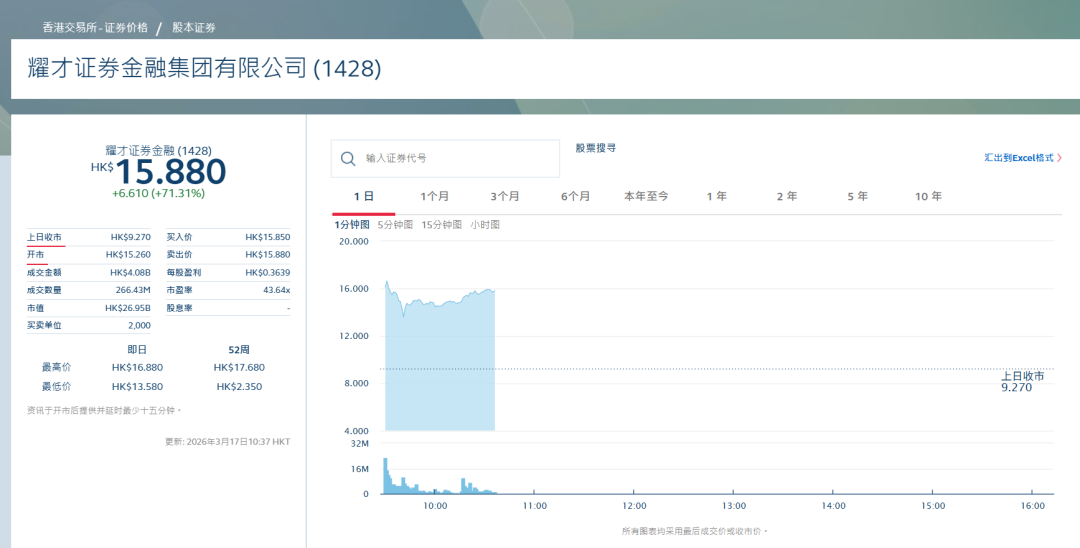
Task: Select the 1日 time range tab
Action: click(x=364, y=197)
